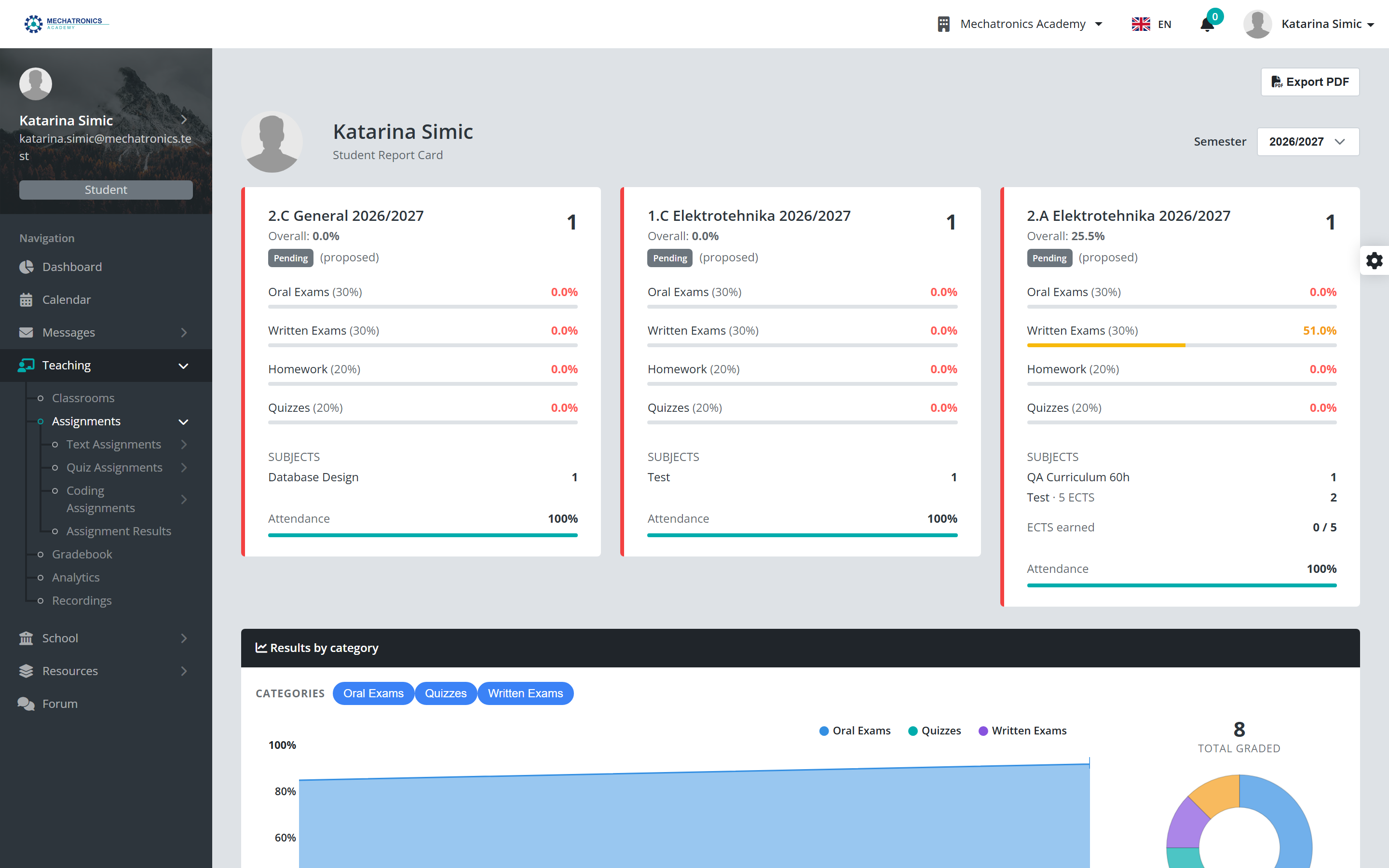Screen dimensions: 1389x868
Task: Toggle Written Exams legend series
Action: point(1022,731)
